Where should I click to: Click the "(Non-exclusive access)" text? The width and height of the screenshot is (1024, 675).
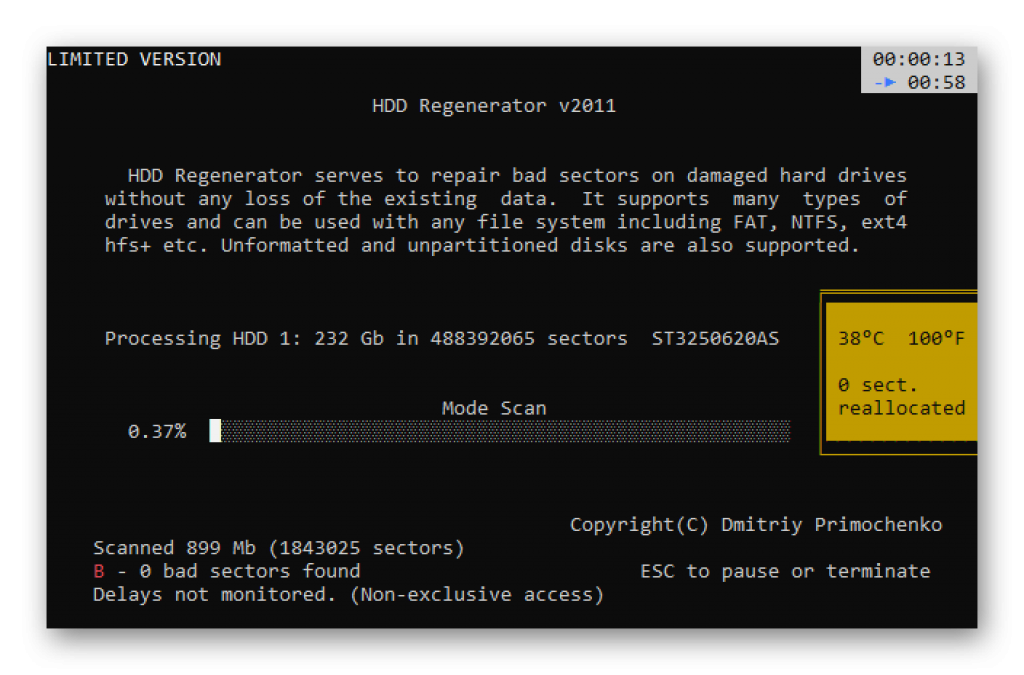click(x=477, y=595)
